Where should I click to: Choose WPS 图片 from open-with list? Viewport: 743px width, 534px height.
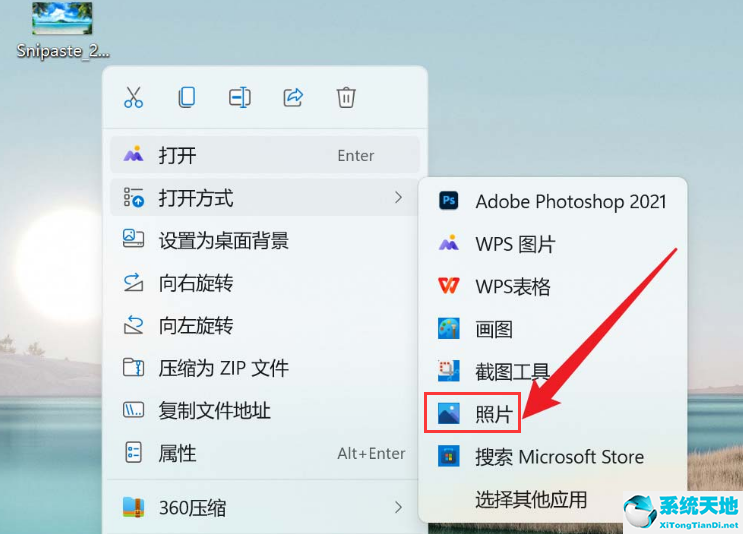coord(515,244)
